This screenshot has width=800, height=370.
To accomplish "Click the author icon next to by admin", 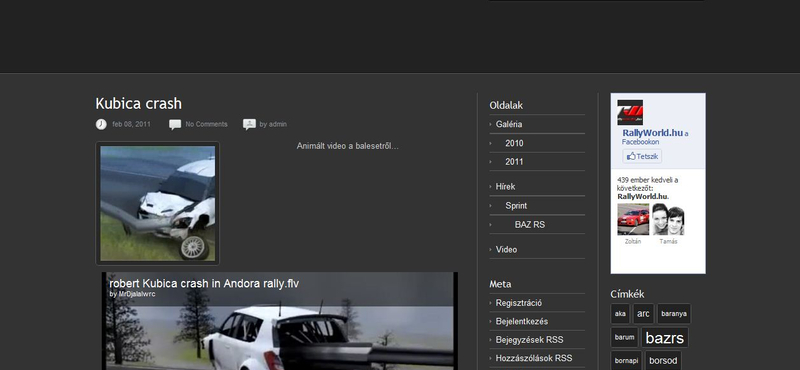I will [x=249, y=124].
